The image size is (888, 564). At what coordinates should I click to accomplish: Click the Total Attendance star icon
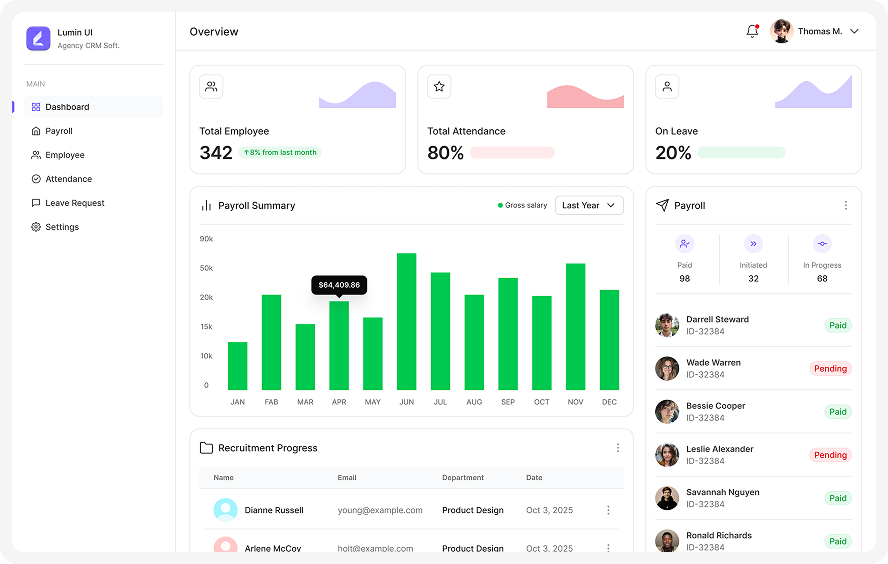point(439,87)
